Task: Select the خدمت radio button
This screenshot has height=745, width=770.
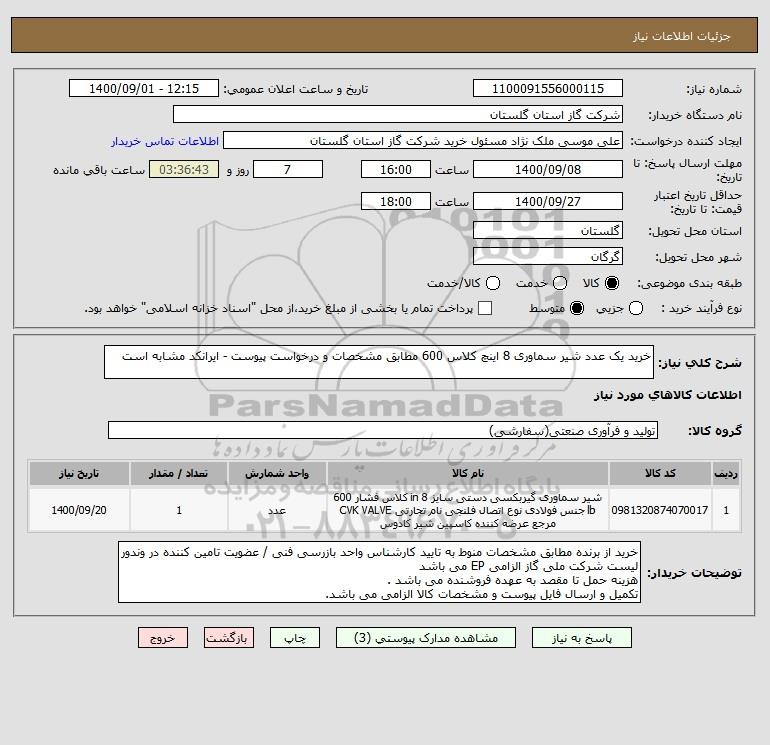Action: pyautogui.click(x=560, y=283)
